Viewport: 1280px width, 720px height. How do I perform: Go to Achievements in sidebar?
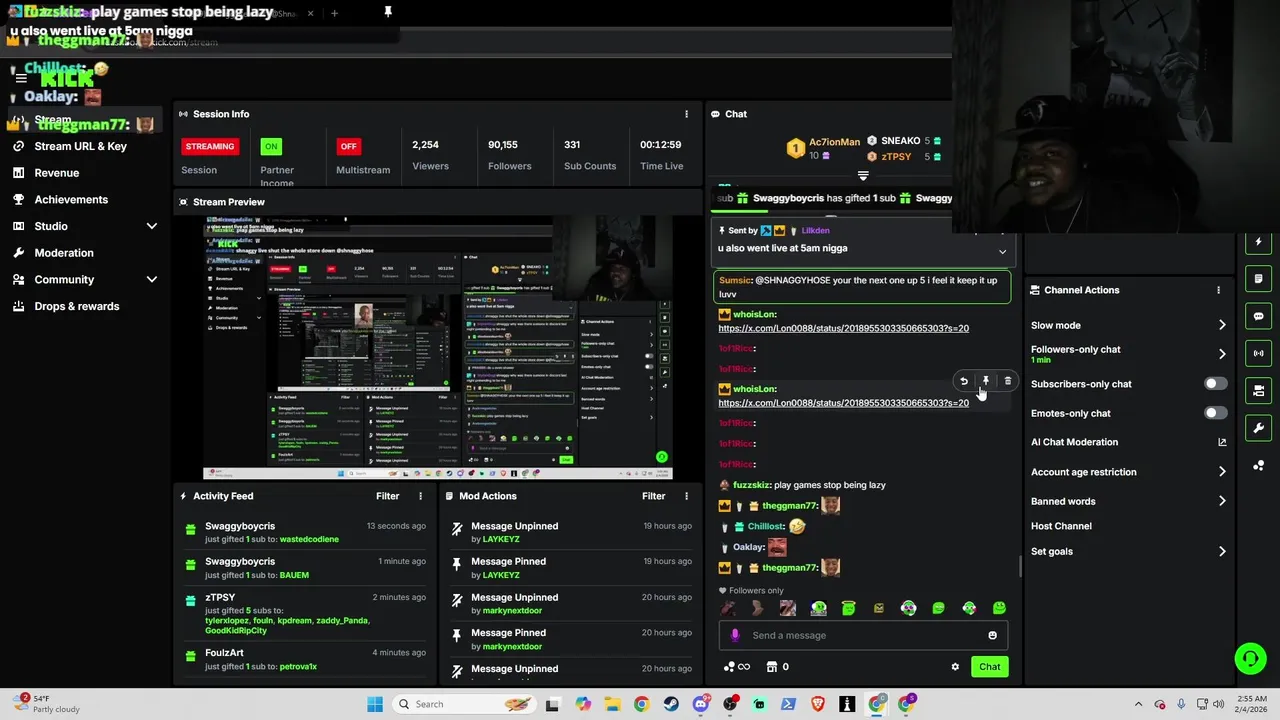(x=71, y=199)
